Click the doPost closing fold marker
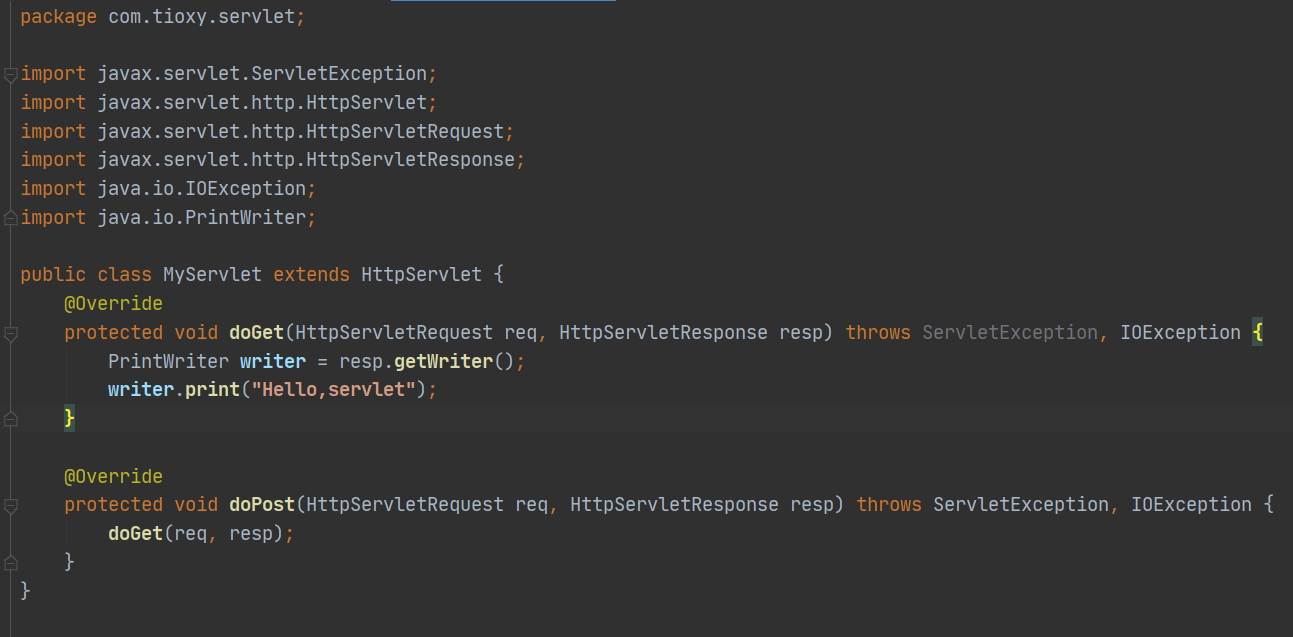1293x637 pixels. pos(10,562)
